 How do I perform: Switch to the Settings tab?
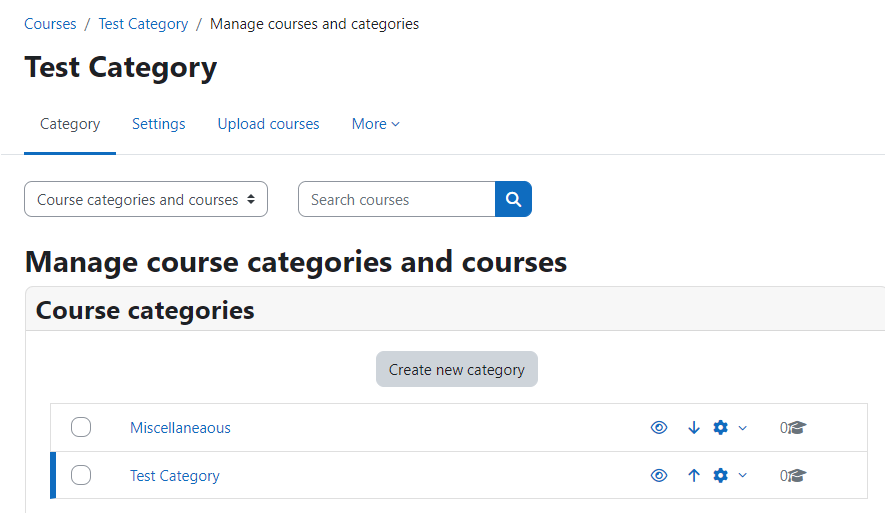(x=159, y=124)
